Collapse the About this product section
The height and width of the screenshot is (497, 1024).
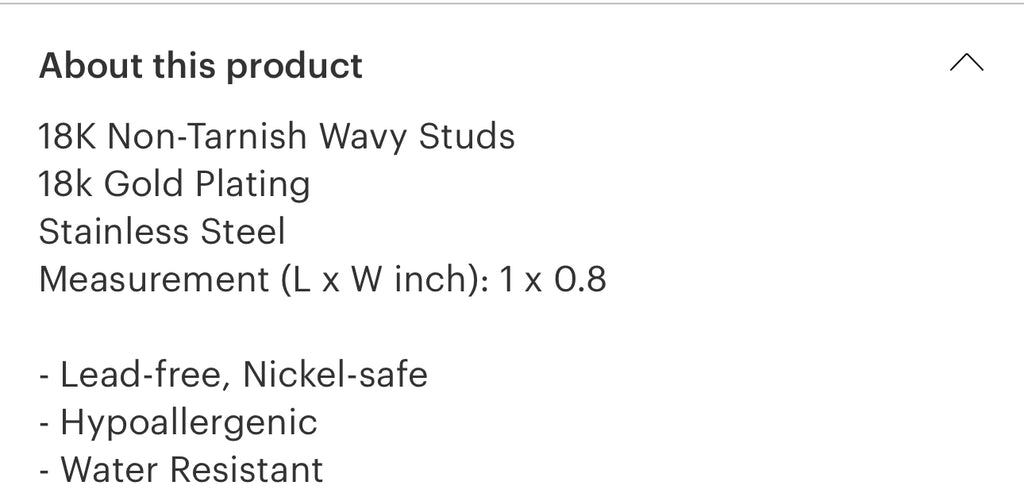point(966,64)
